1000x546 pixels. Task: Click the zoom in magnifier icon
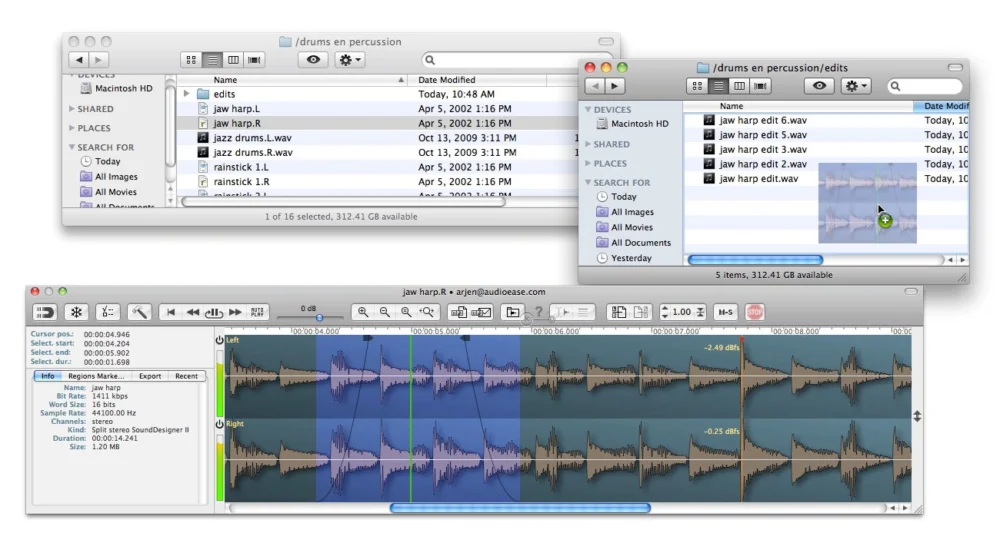[363, 312]
